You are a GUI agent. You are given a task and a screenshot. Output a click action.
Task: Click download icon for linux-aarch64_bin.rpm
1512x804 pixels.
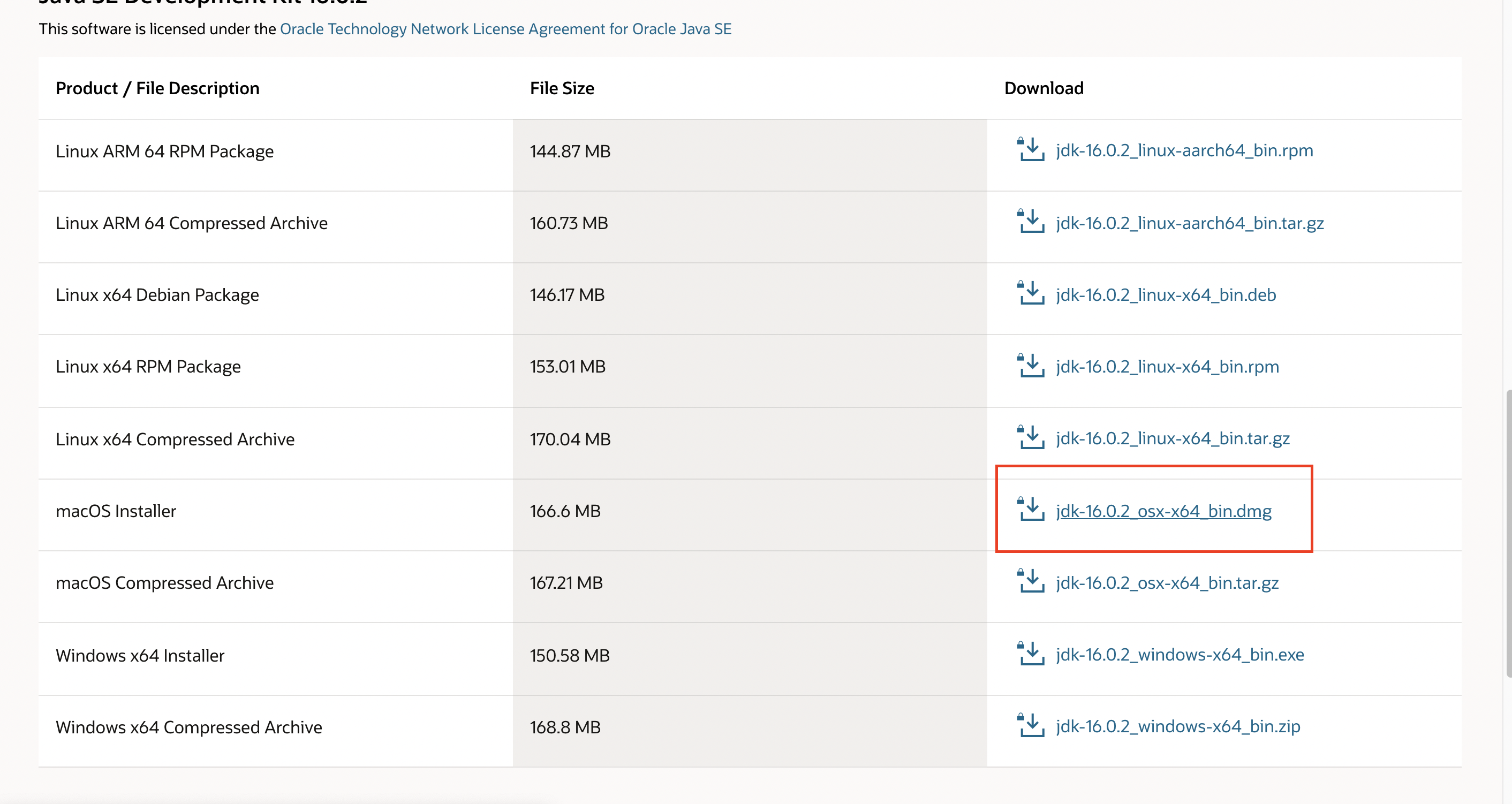coord(1030,149)
